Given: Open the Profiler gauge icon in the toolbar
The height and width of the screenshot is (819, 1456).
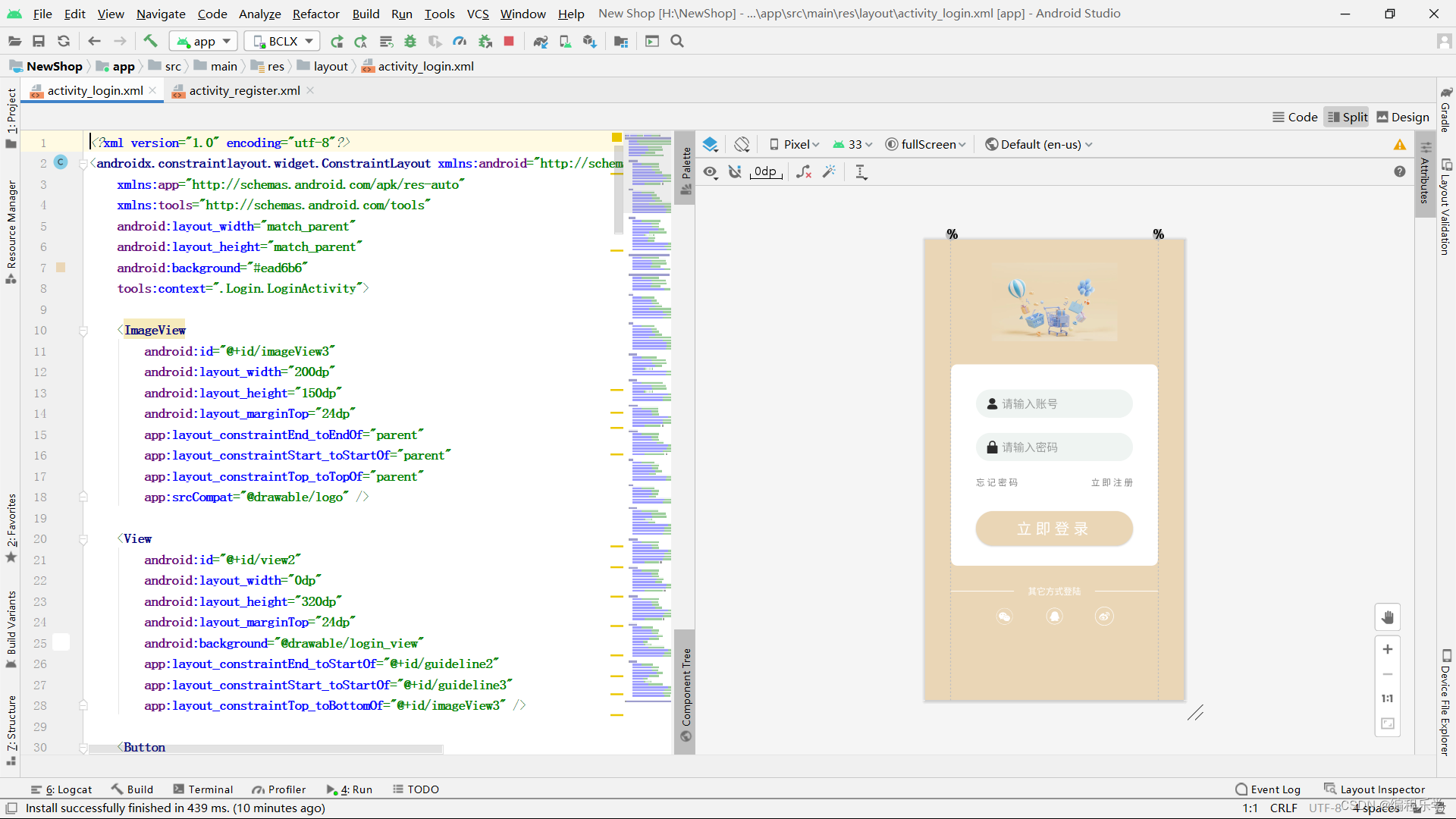Looking at the screenshot, I should point(460,41).
